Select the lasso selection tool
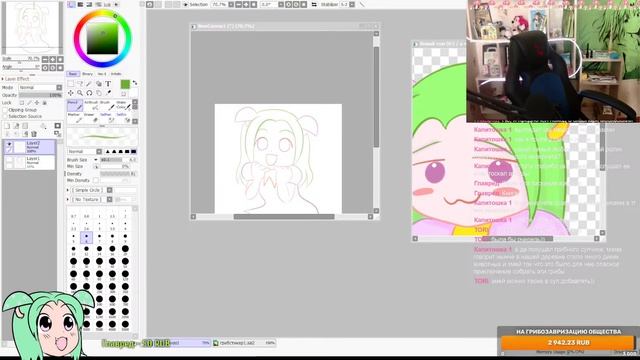 (80, 84)
